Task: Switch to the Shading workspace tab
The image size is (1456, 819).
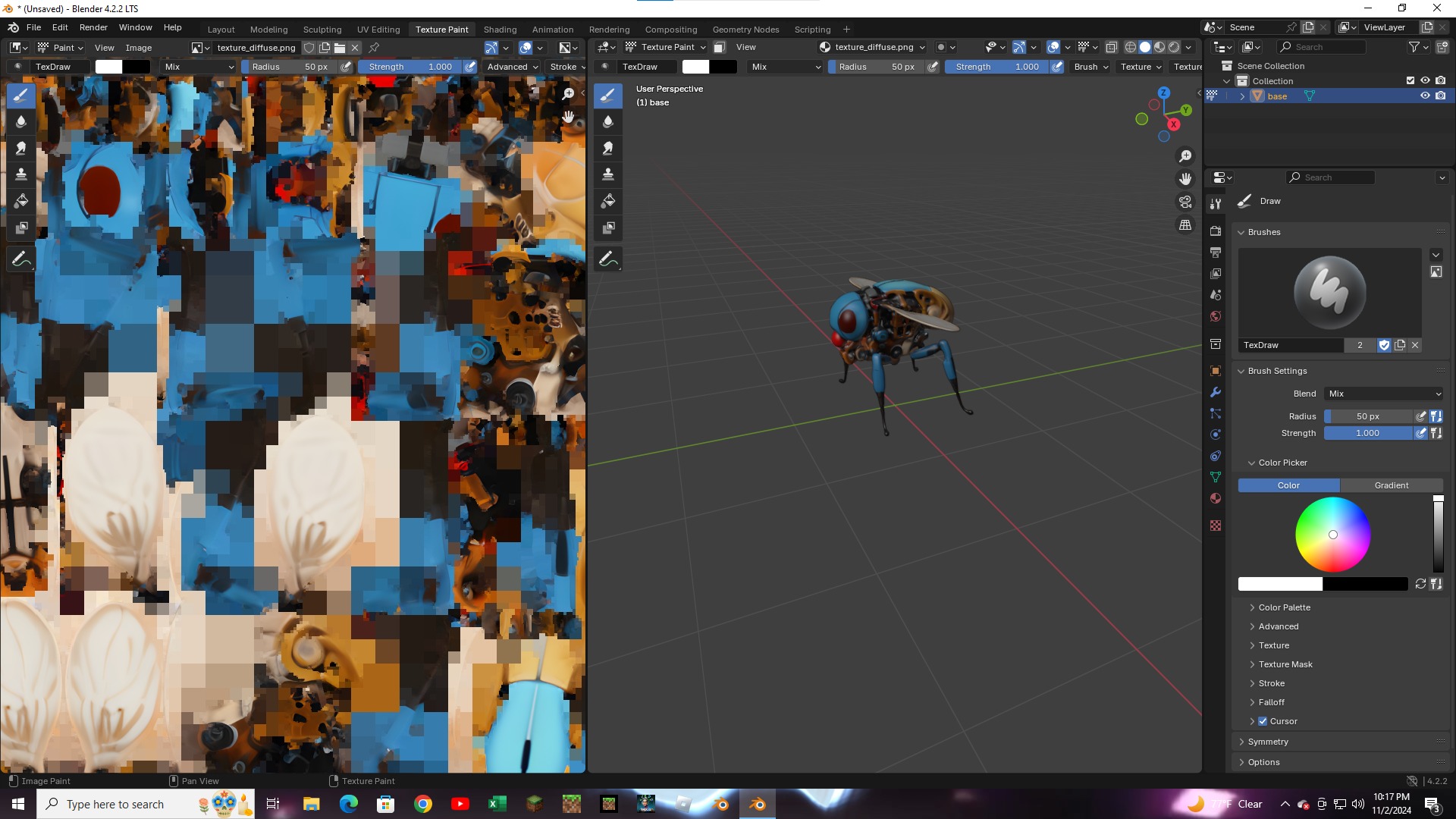Action: 500,30
